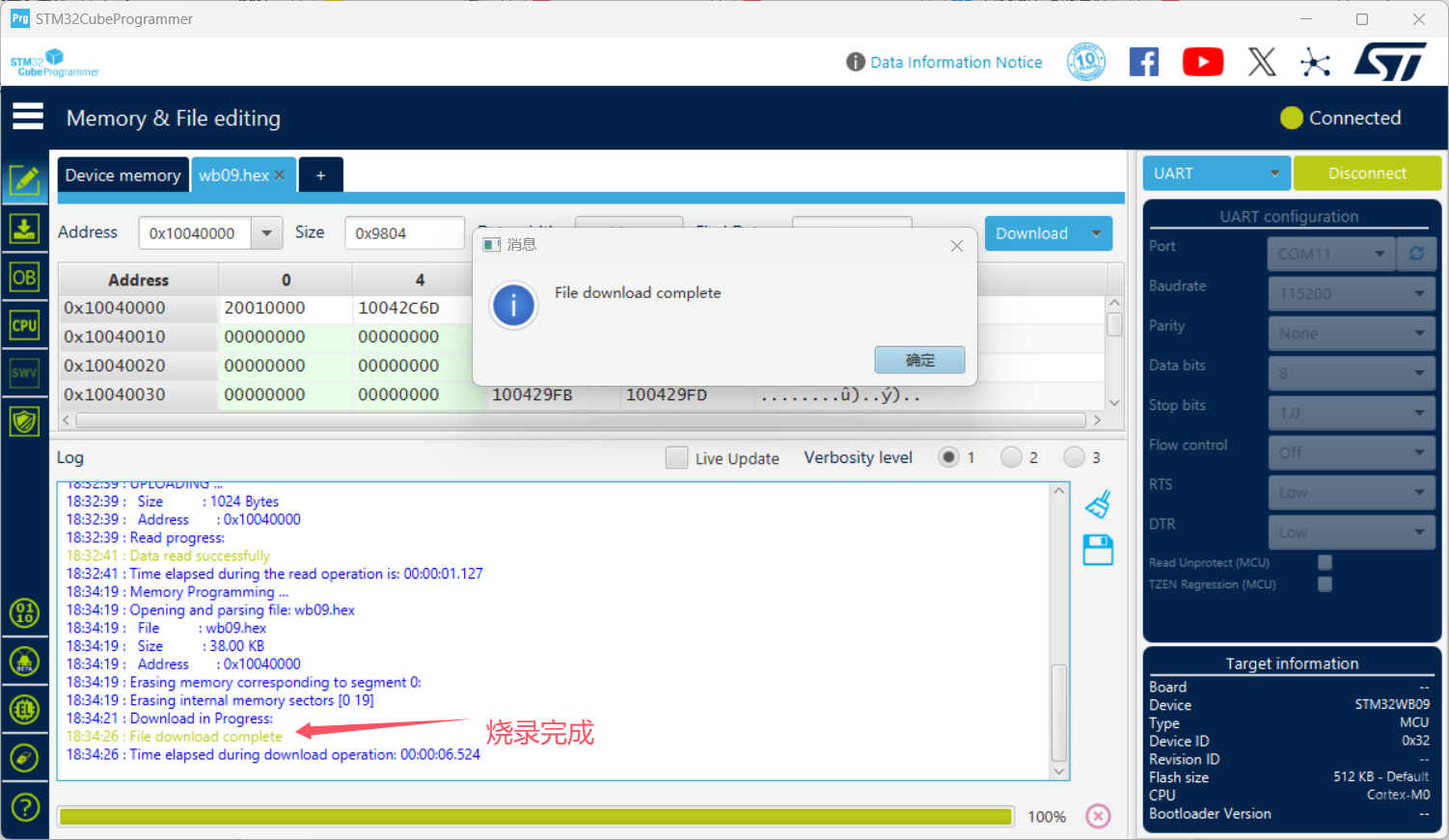Click cell value 10042C6D
Viewport: 1449px width, 840px height.
coord(398,309)
